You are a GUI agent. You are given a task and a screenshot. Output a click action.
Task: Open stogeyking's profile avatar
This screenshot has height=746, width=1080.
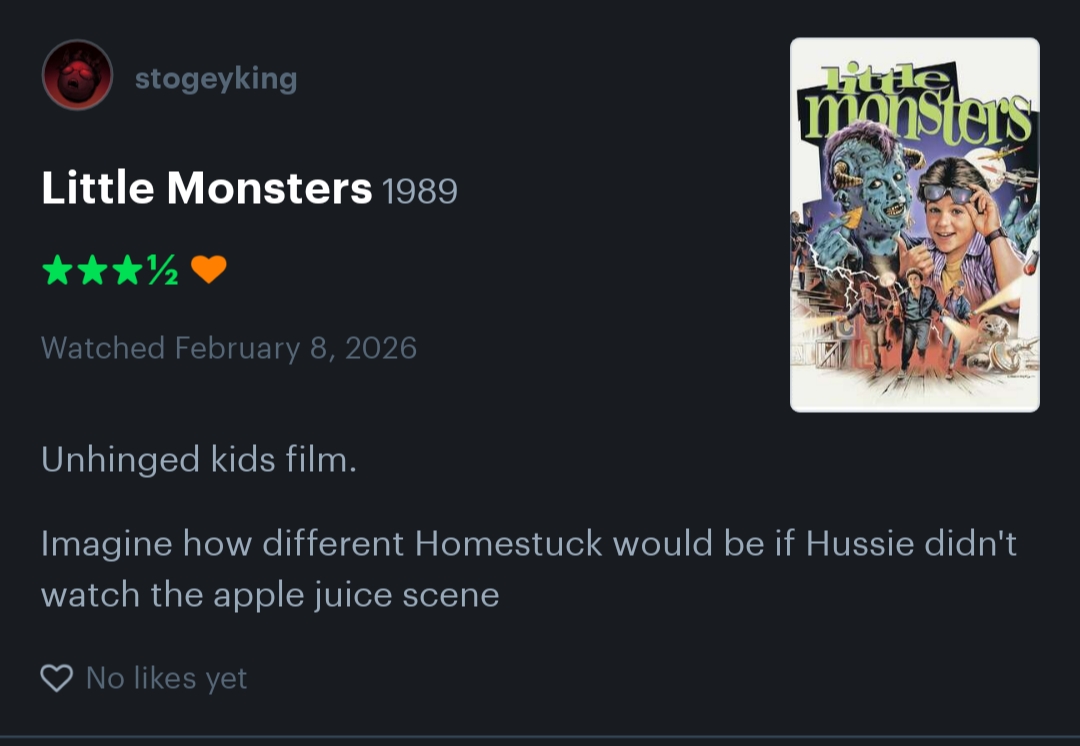pos(77,75)
